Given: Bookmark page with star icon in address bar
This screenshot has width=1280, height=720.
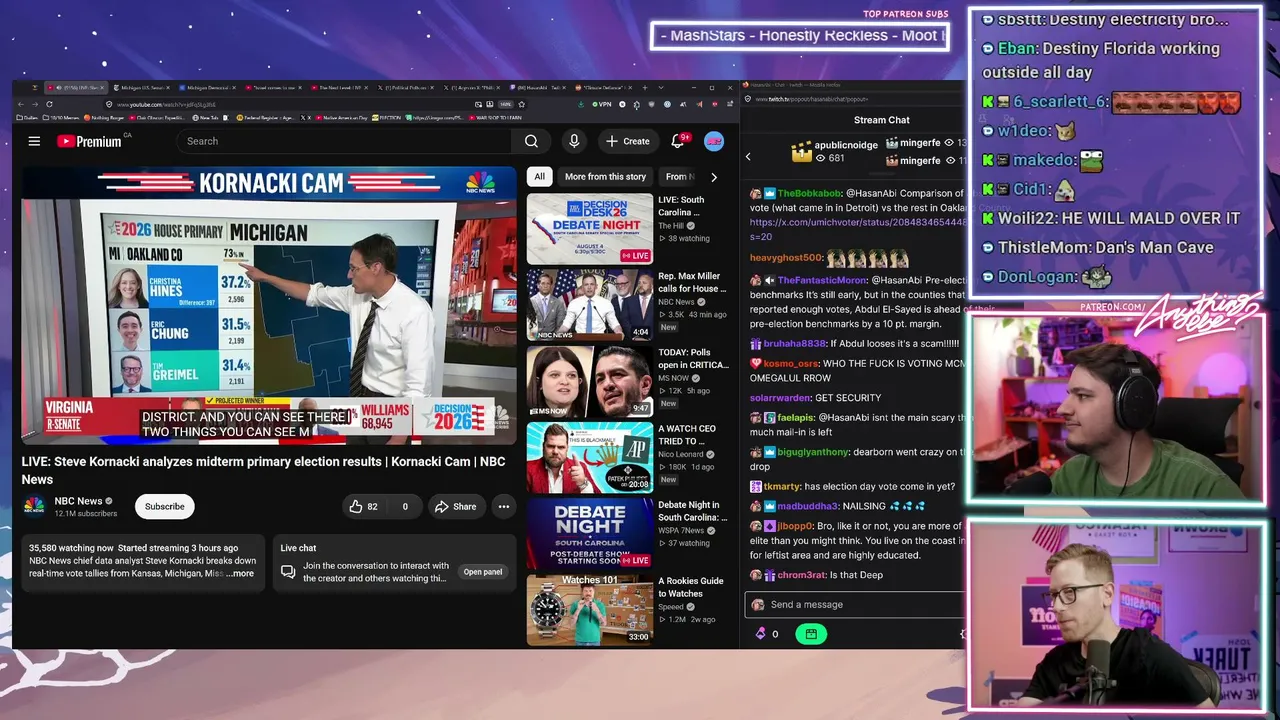Looking at the screenshot, I should click(x=520, y=104).
